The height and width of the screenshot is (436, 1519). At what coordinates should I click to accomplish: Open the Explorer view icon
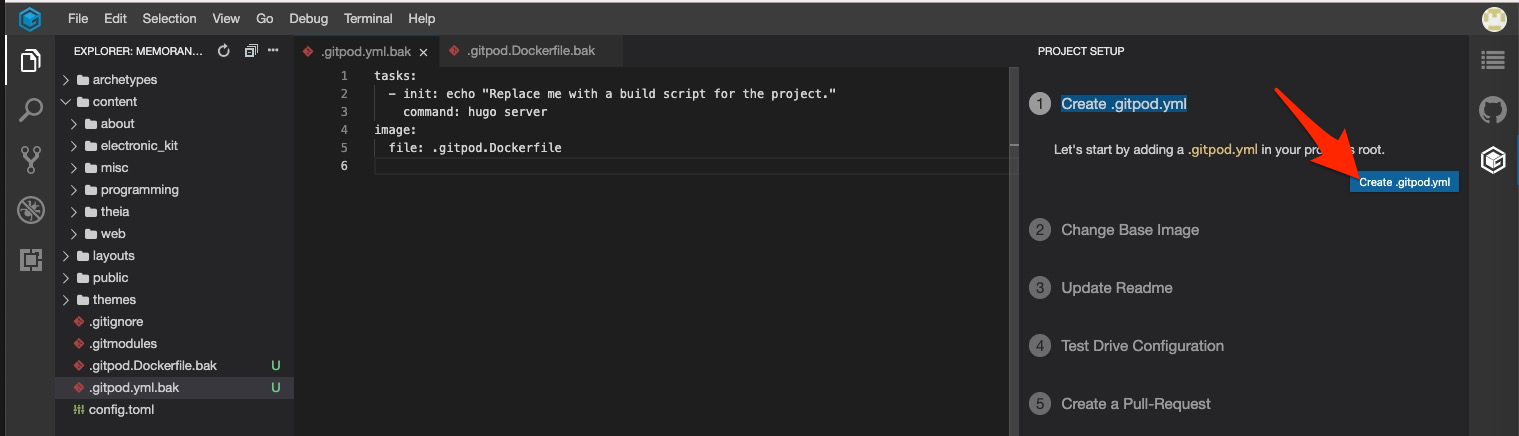point(30,60)
